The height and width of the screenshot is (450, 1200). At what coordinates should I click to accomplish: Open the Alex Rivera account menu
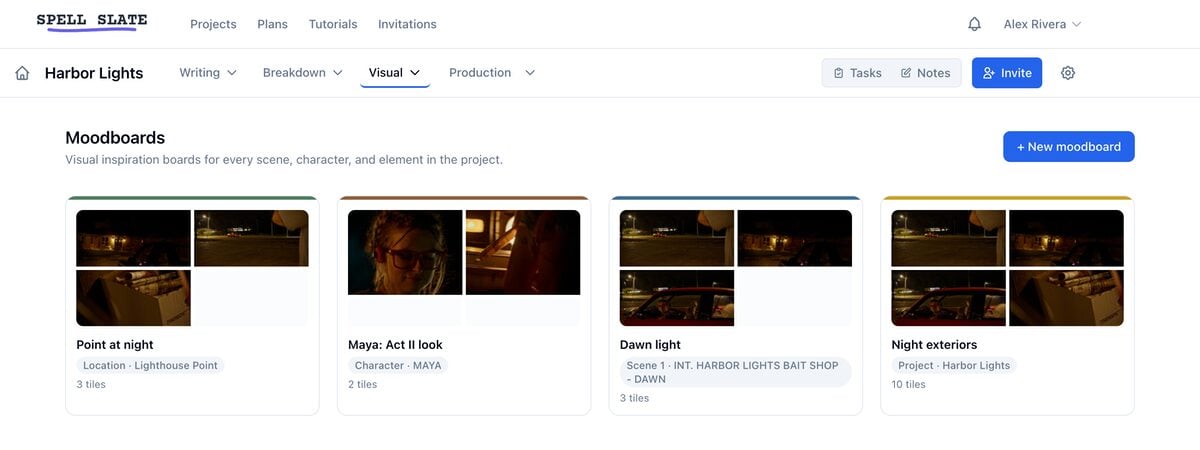1042,24
